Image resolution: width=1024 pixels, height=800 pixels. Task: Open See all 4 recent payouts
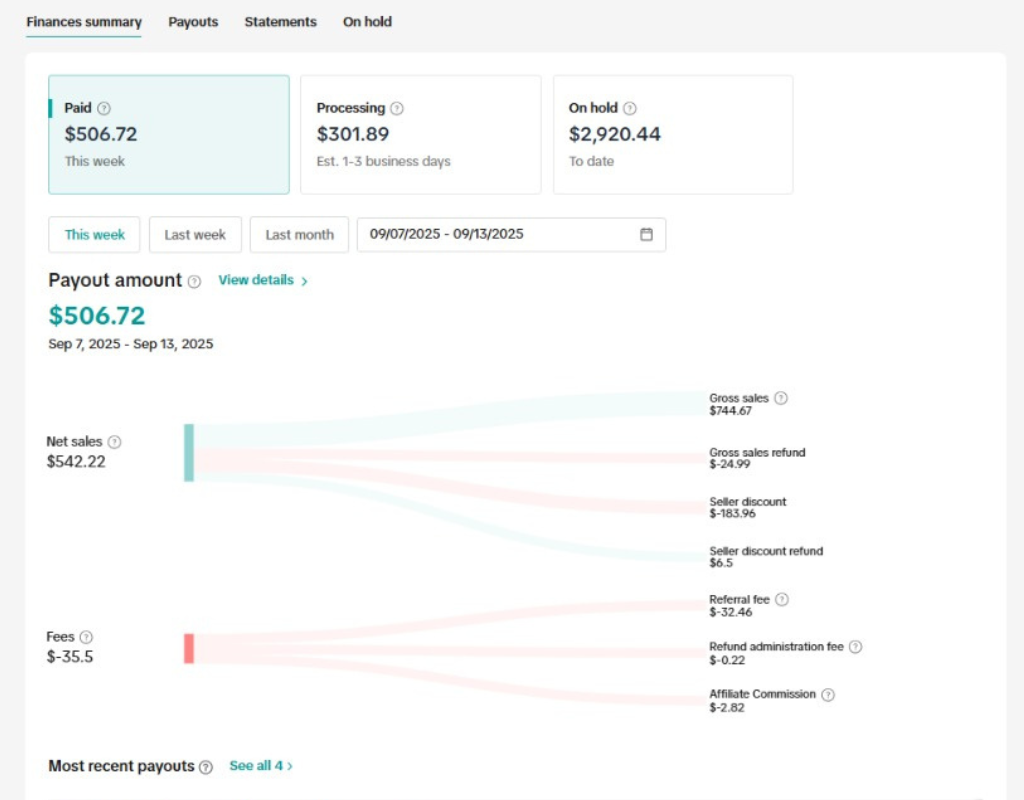(260, 766)
